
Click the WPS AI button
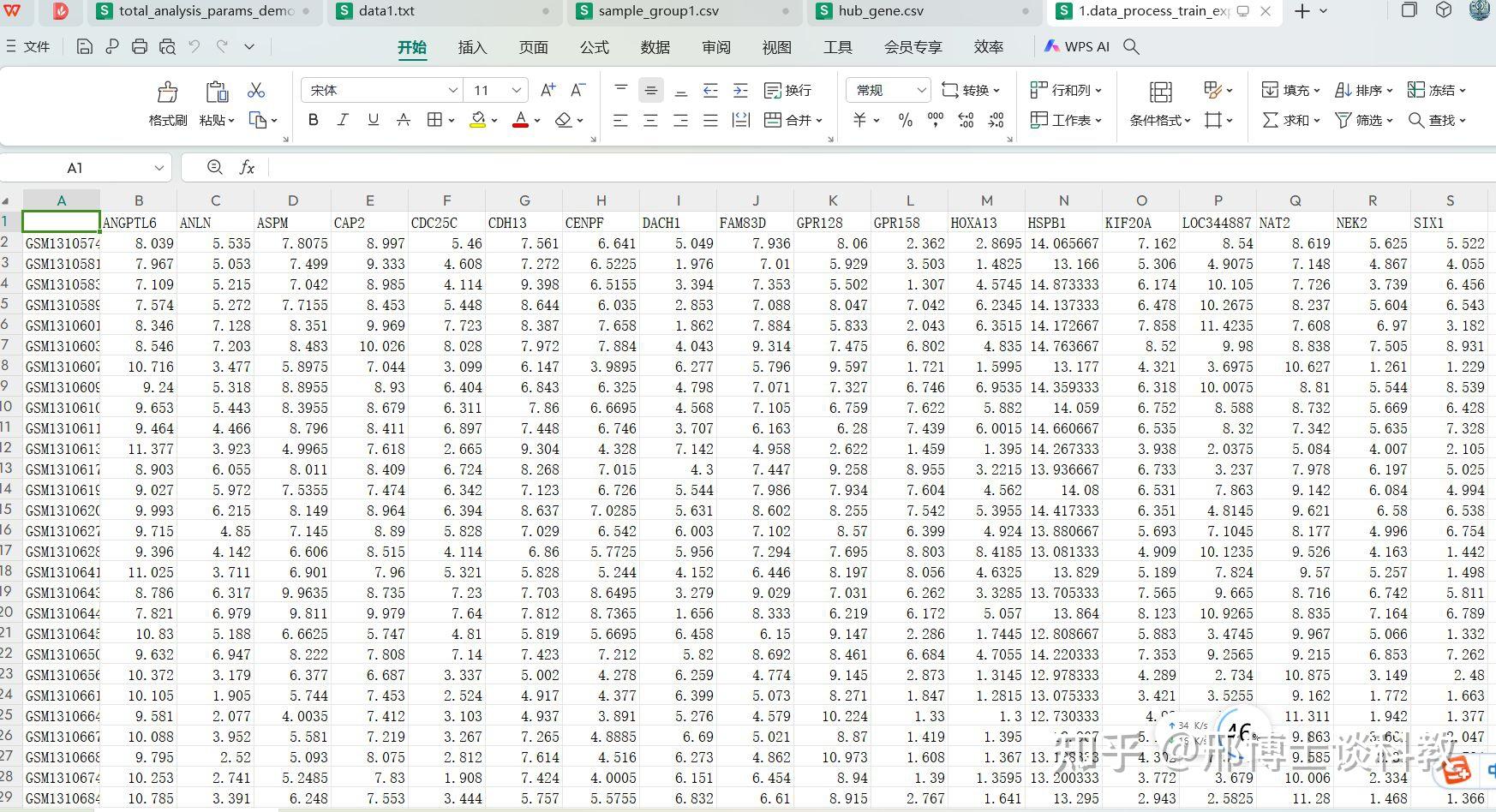click(1076, 47)
